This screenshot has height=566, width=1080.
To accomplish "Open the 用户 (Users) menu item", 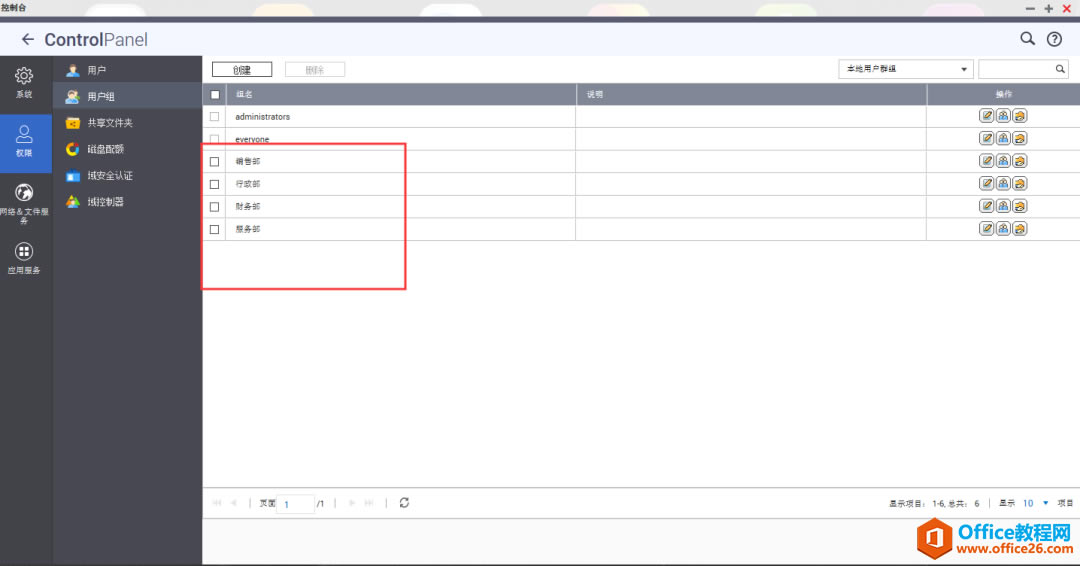I will [127, 70].
